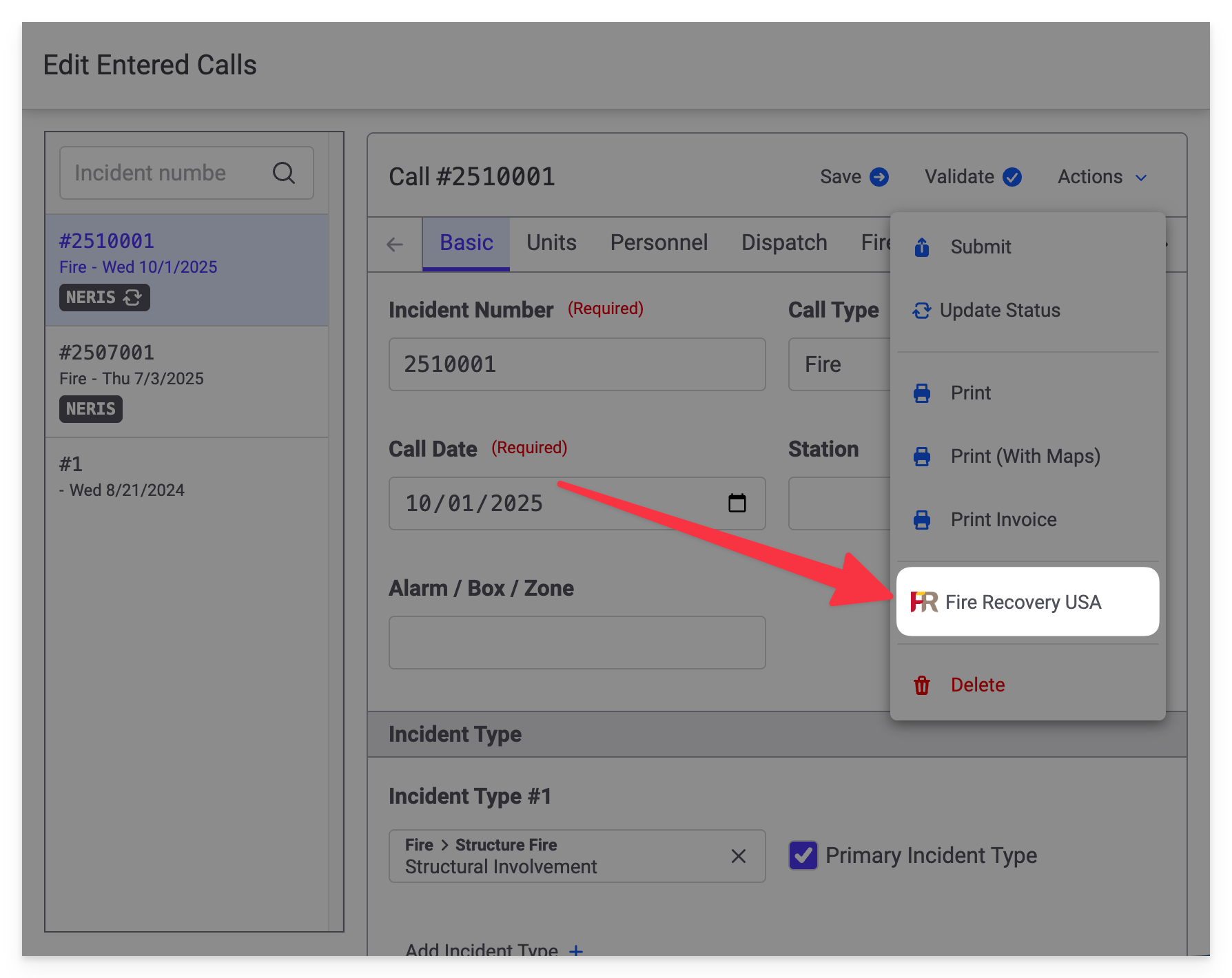Click into the Alarm / Box / Zone field
This screenshot has width=1232, height=978.
point(577,643)
